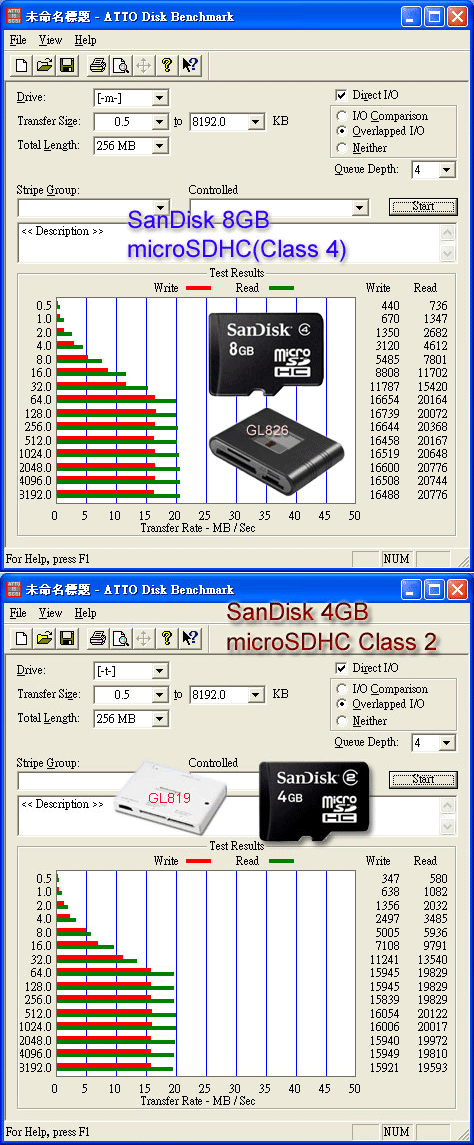Click context help arrow icon in [-m-] window
The width and height of the screenshot is (474, 1145).
(x=190, y=66)
